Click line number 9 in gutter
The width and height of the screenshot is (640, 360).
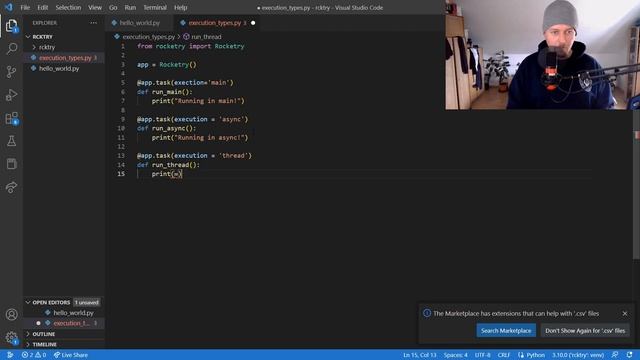coord(123,119)
